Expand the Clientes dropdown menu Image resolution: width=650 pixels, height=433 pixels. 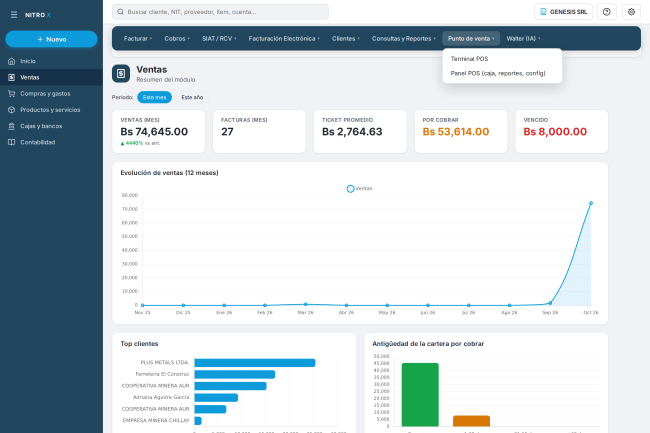click(346, 39)
